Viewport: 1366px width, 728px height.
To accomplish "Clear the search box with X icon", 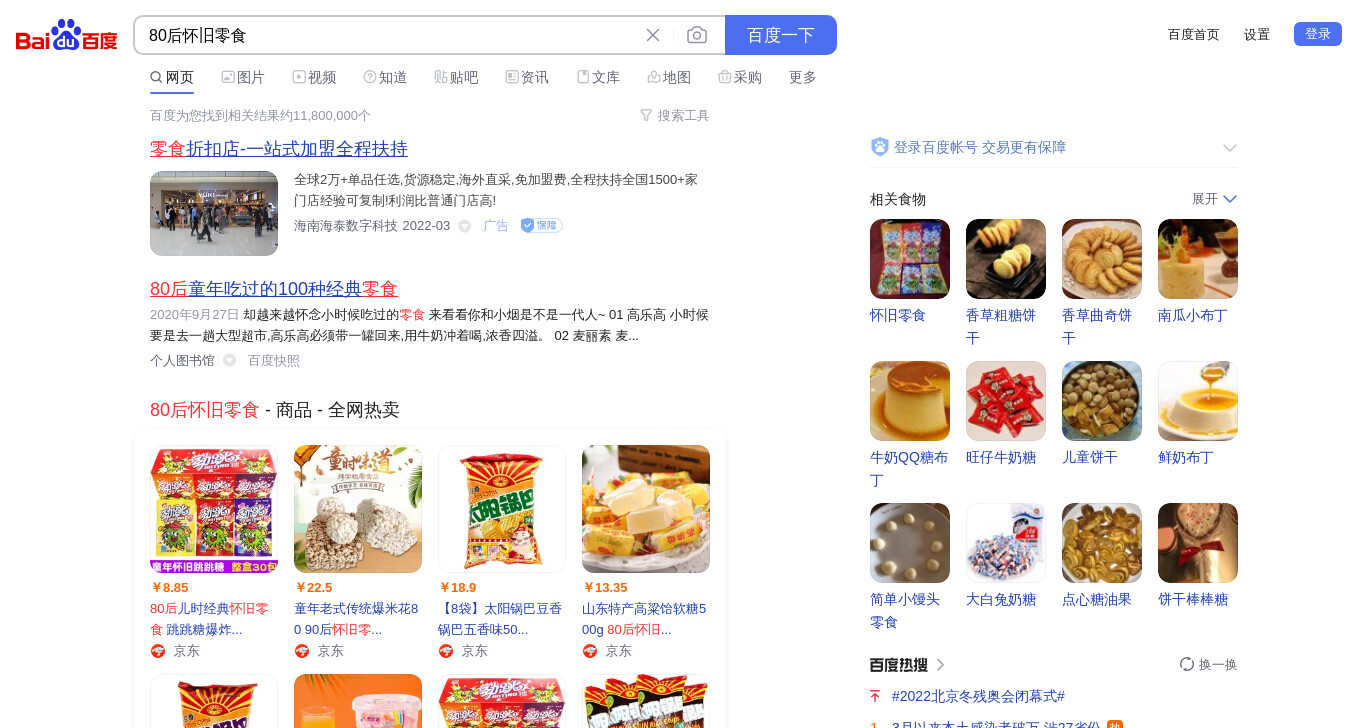I will click(653, 35).
